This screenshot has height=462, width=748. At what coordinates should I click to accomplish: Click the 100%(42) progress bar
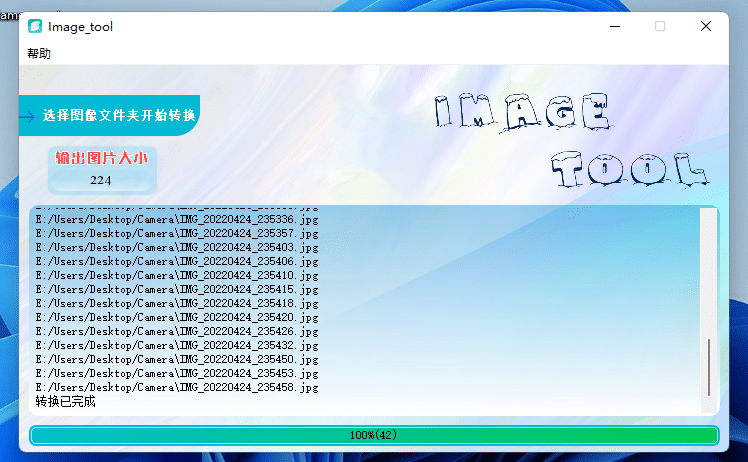pos(374,435)
